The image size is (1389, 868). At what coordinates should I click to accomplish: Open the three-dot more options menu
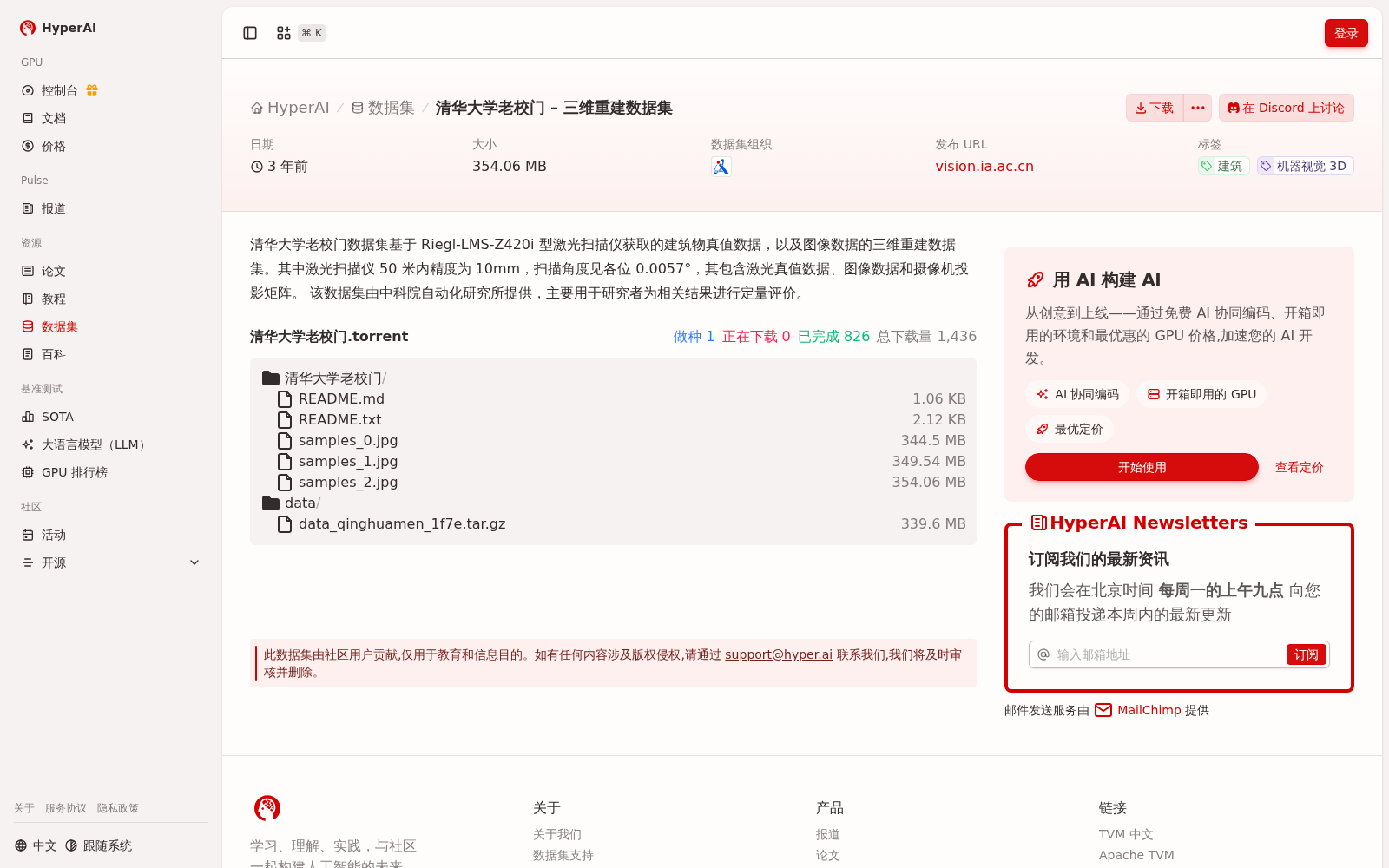(x=1198, y=108)
